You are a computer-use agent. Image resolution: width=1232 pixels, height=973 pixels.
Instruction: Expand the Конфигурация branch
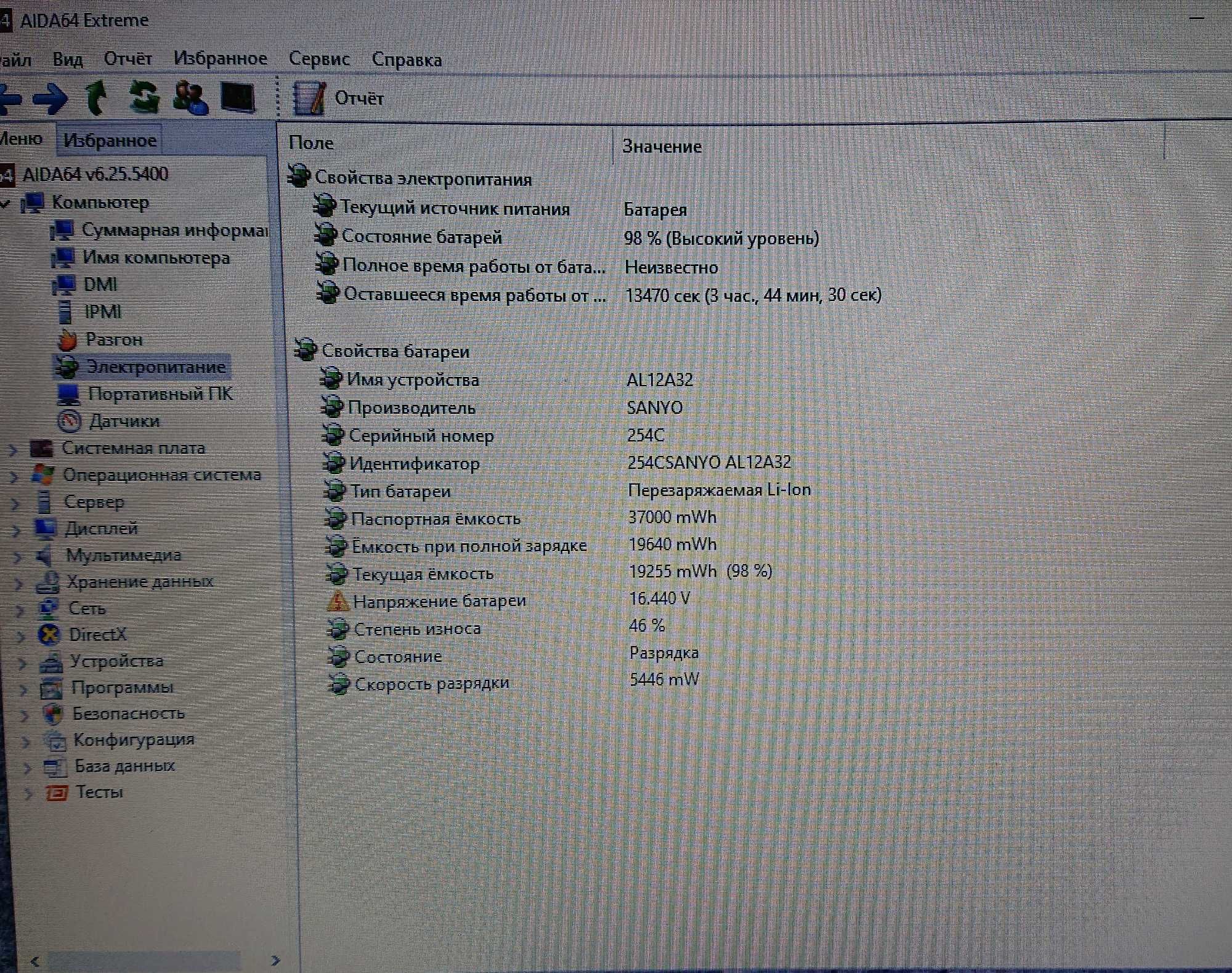click(x=25, y=742)
